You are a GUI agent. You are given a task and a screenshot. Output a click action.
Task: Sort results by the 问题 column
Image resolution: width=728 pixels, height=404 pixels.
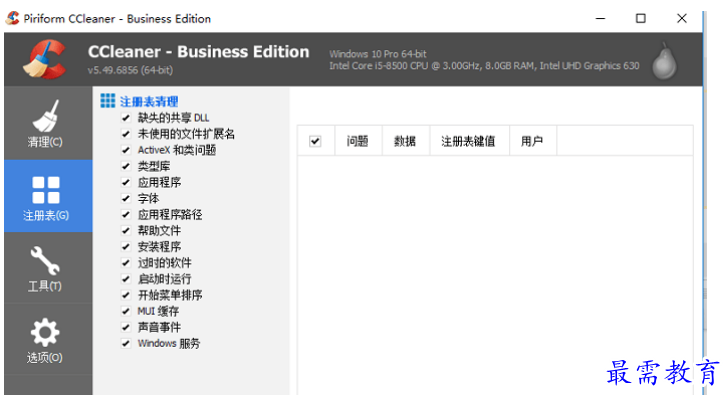click(x=358, y=141)
